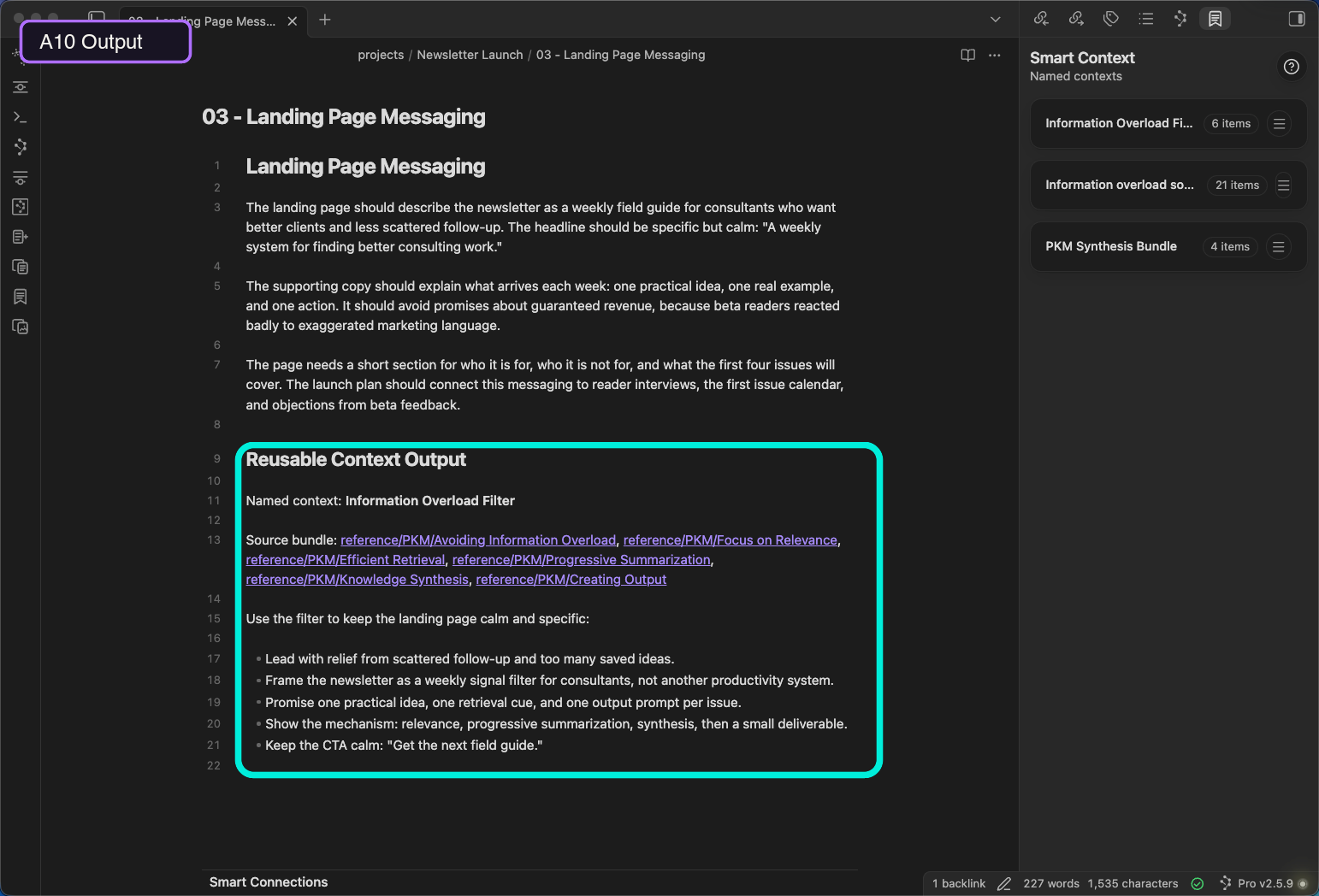Open Efficient Retrieval link
The height and width of the screenshot is (896, 1319).
point(346,560)
